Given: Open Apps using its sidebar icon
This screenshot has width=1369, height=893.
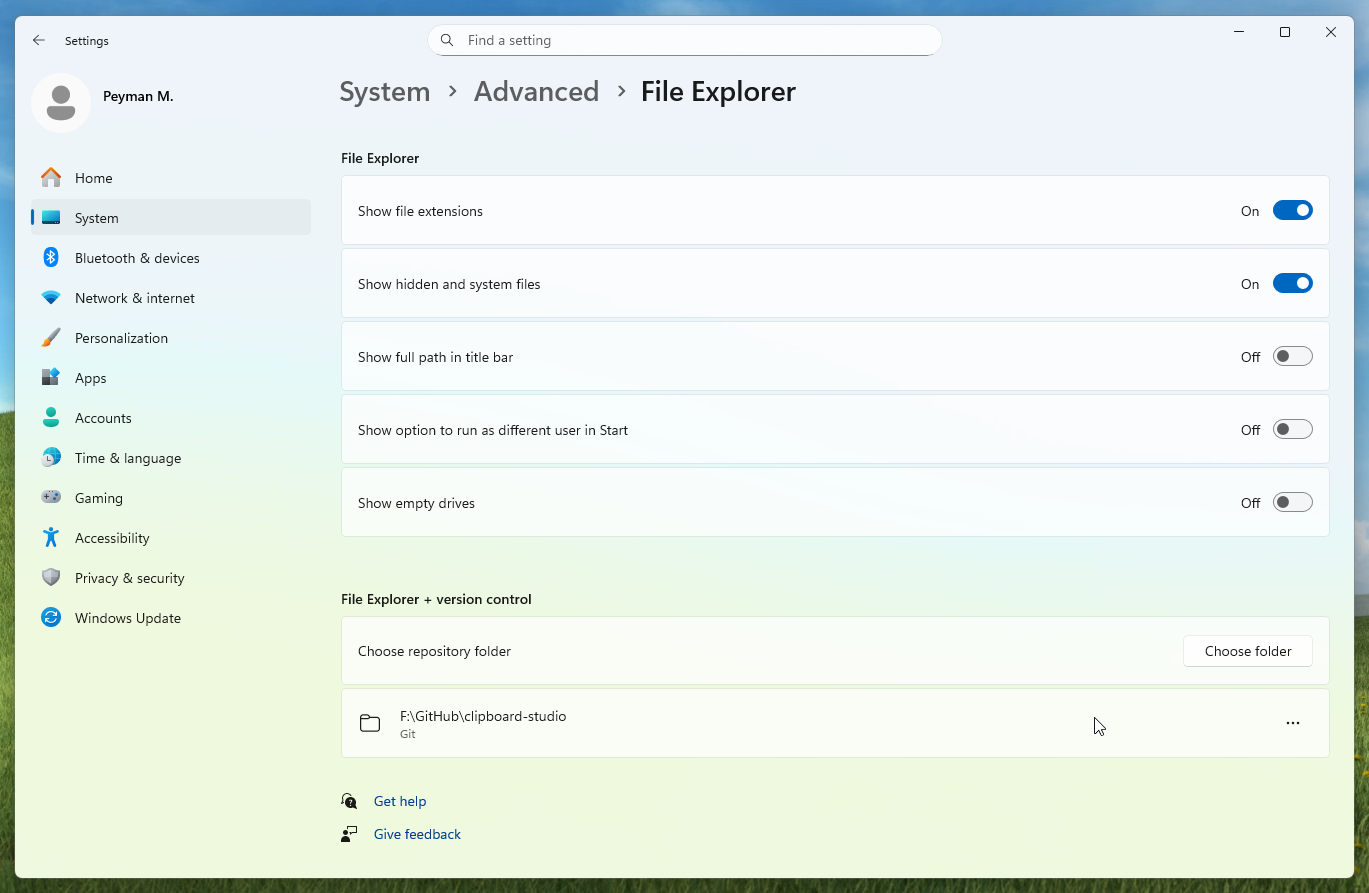Looking at the screenshot, I should click(51, 378).
